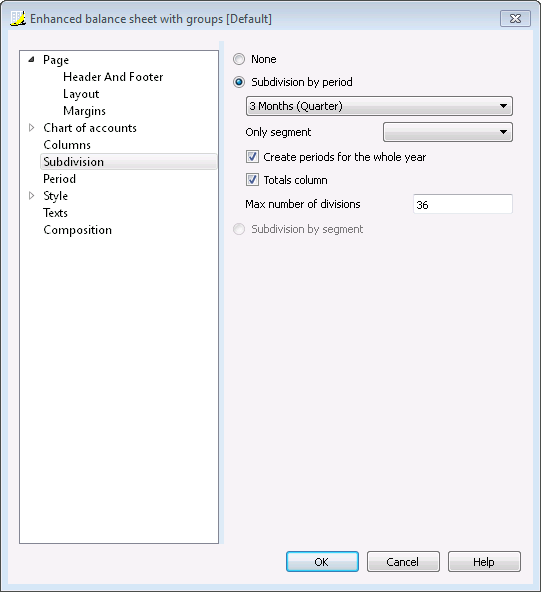Viewport: 541px width, 592px height.
Task: Toggle the Totals column checkbox
Action: pyautogui.click(x=252, y=180)
